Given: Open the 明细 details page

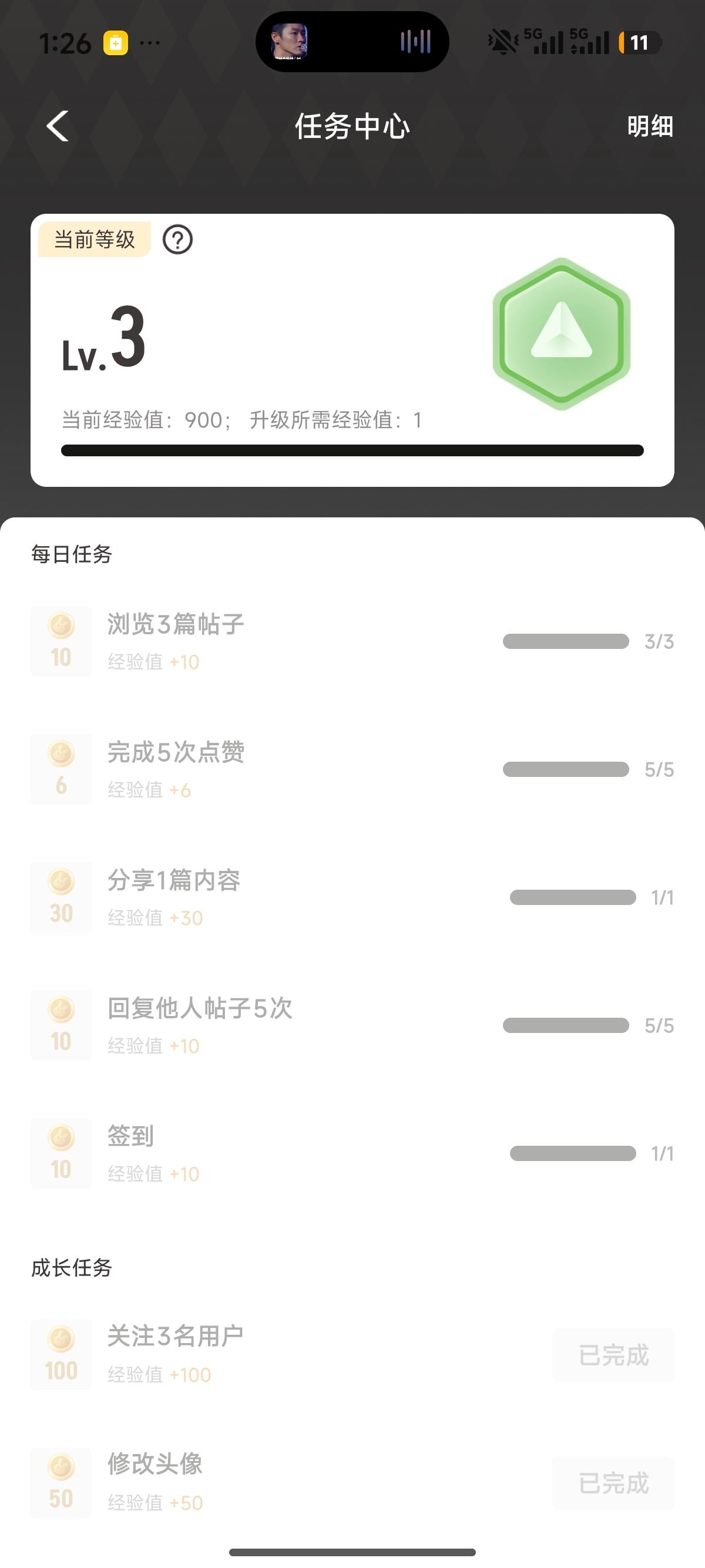Looking at the screenshot, I should 650,127.
